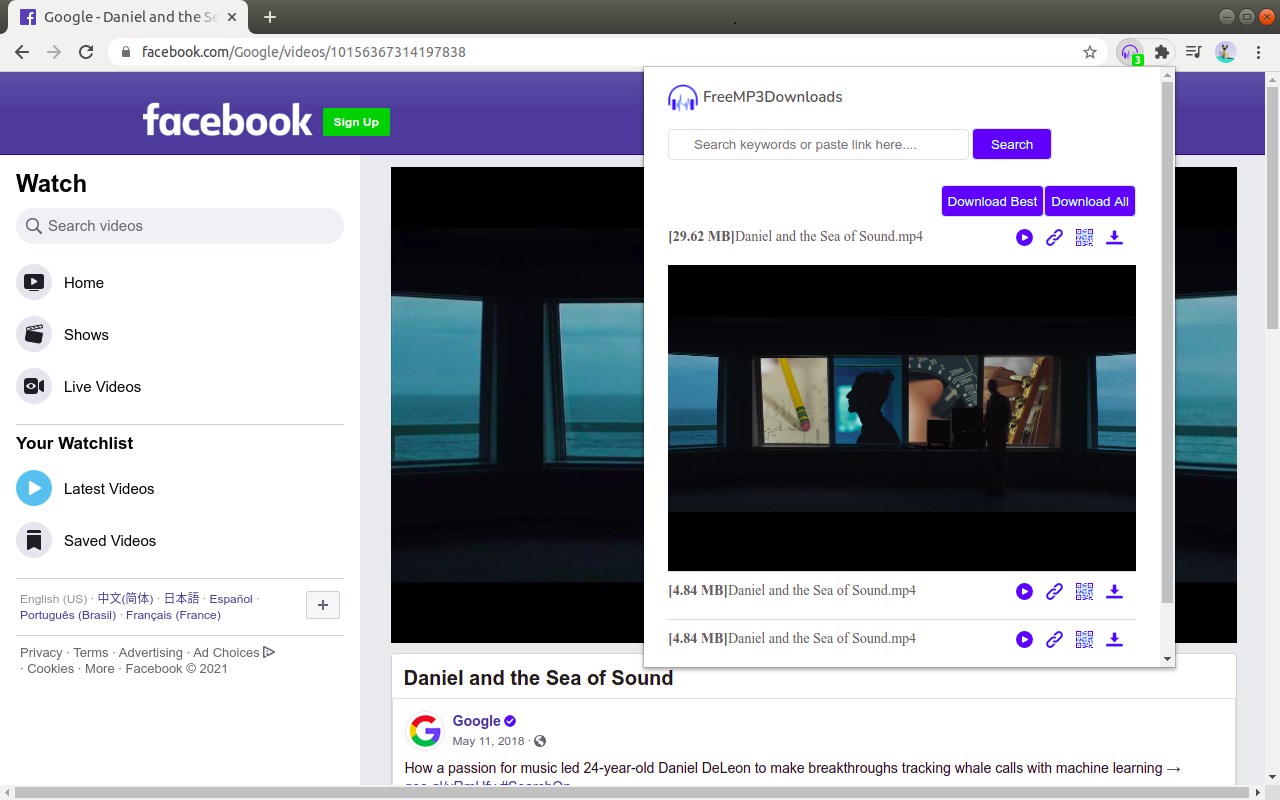The height and width of the screenshot is (800, 1280).
Task: Open Live Videos section
Action: [x=180, y=387]
